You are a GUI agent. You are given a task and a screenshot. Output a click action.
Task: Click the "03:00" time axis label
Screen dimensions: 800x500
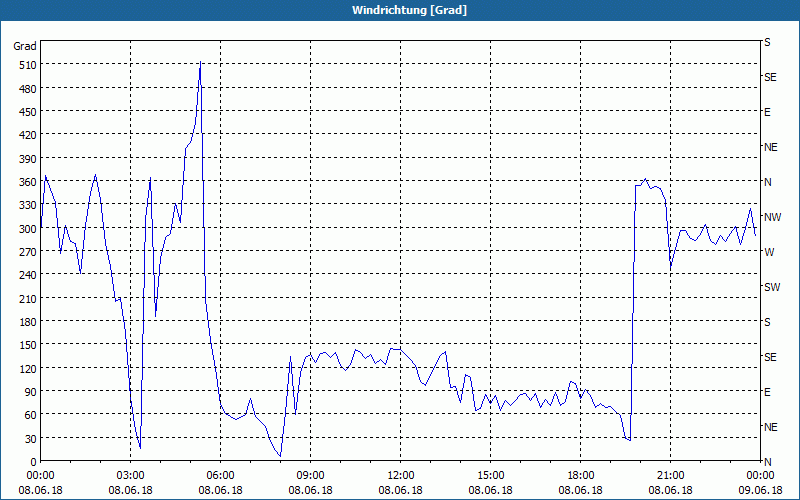pyautogui.click(x=130, y=476)
